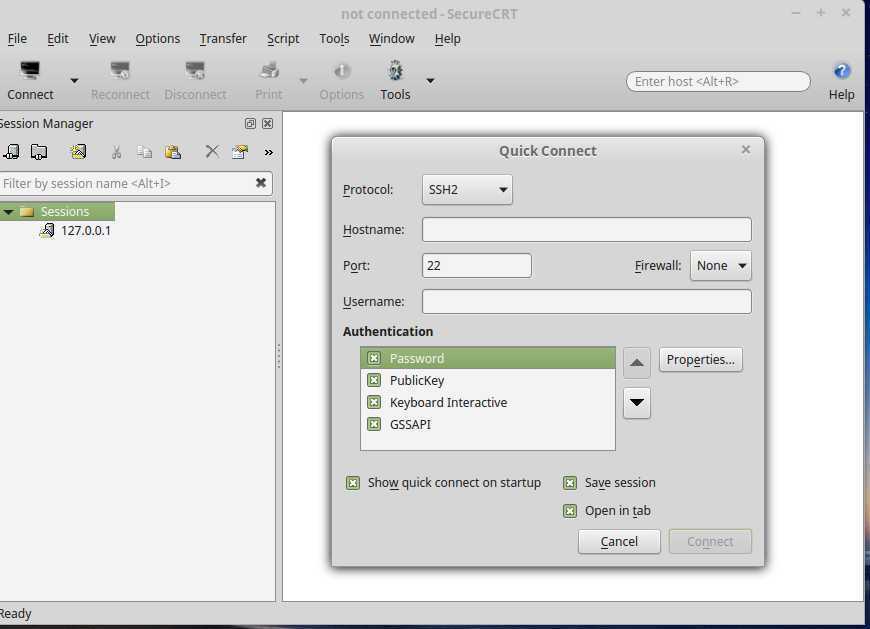Click the Cut scissors icon in Session Manager
This screenshot has width=870, height=629.
point(117,152)
